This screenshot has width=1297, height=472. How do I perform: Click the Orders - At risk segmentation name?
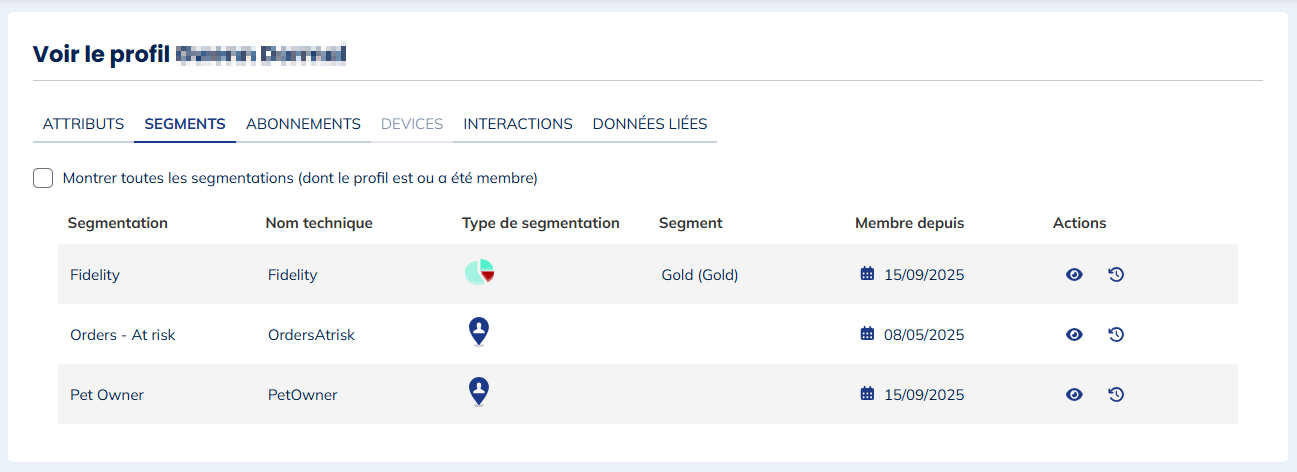[x=123, y=335]
